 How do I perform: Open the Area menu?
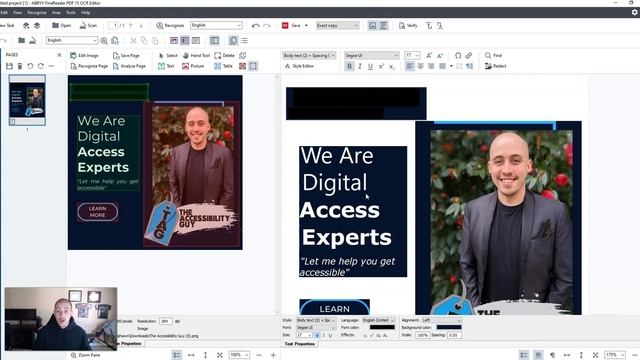pyautogui.click(x=56, y=13)
